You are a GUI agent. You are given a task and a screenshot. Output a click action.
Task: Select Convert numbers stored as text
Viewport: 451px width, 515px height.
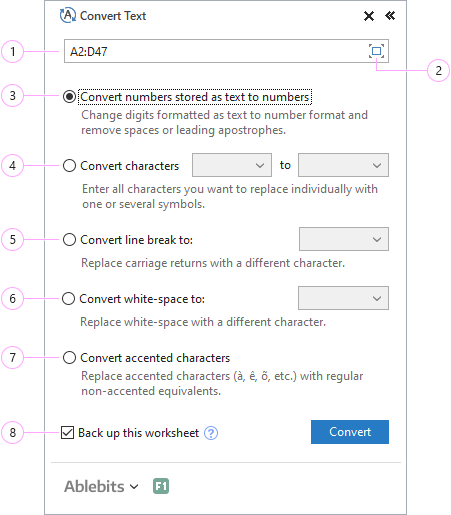(69, 97)
